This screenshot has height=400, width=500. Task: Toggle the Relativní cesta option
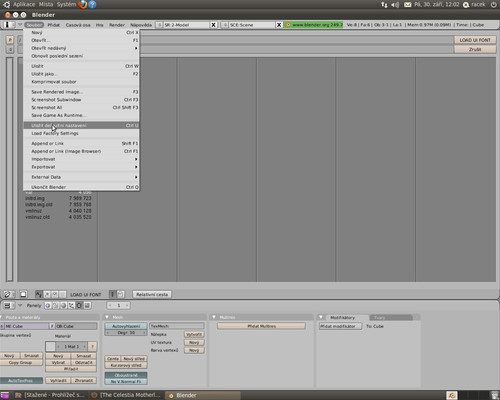click(x=152, y=294)
